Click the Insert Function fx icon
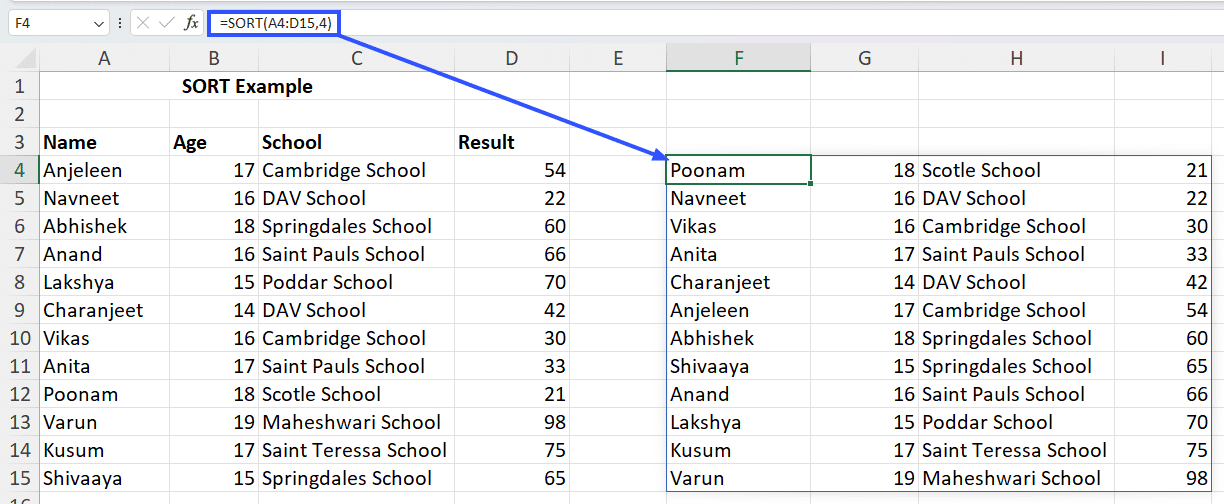The width and height of the screenshot is (1224, 504). (192, 22)
